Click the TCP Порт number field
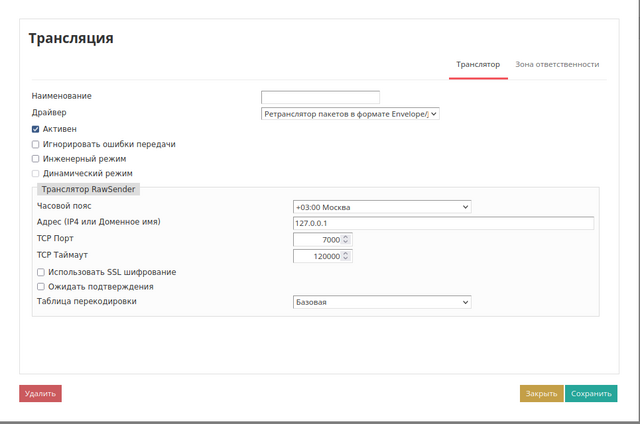Viewport: 640px width, 424px height. pos(317,240)
